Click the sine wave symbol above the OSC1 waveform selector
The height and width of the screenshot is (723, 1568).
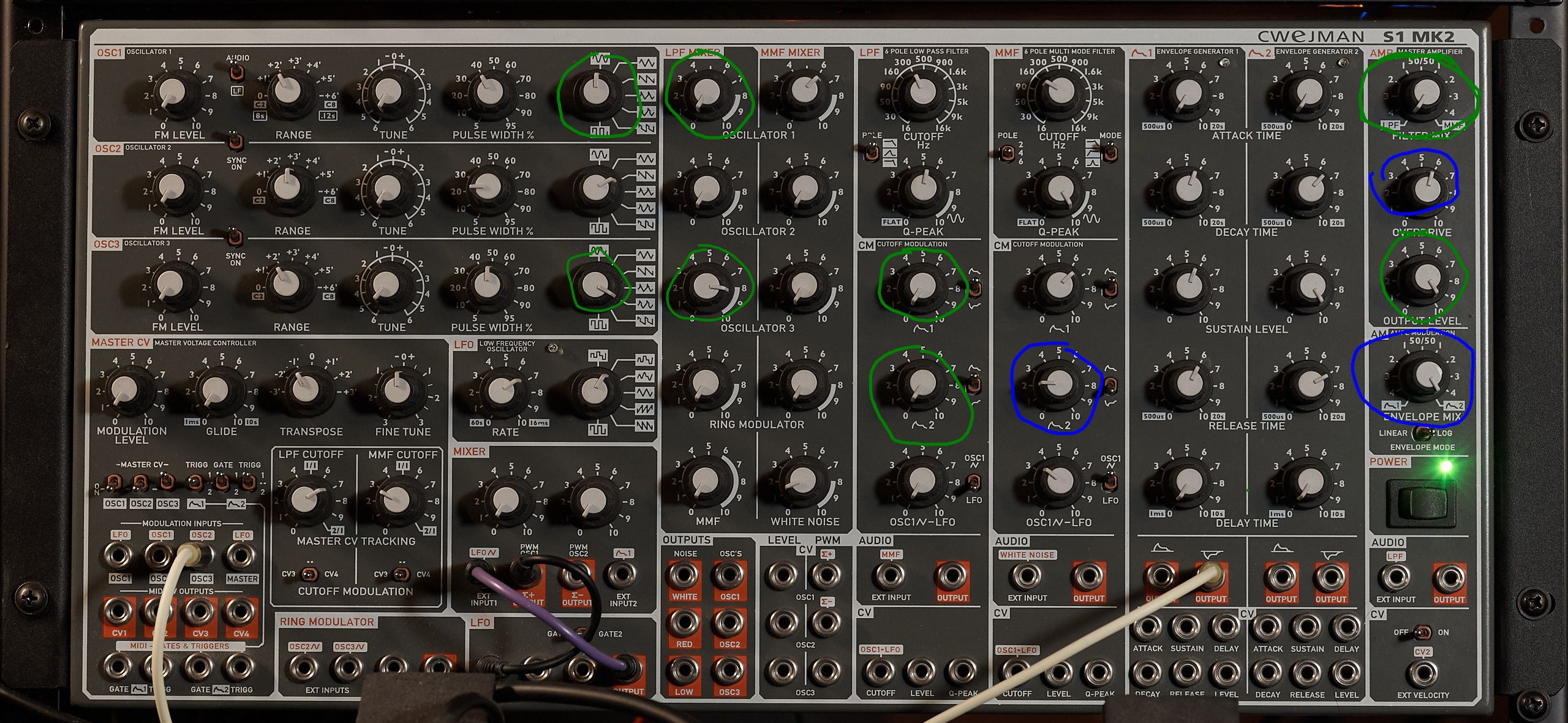coord(600,60)
